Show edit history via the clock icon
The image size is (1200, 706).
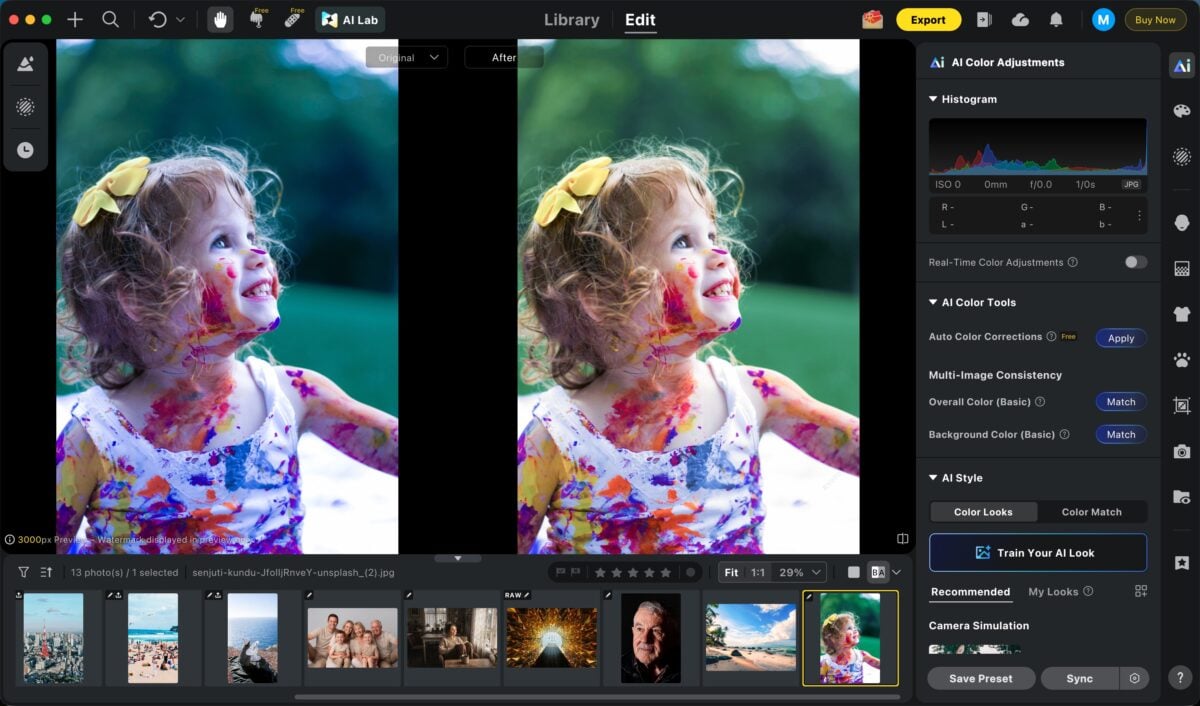pyautogui.click(x=26, y=150)
